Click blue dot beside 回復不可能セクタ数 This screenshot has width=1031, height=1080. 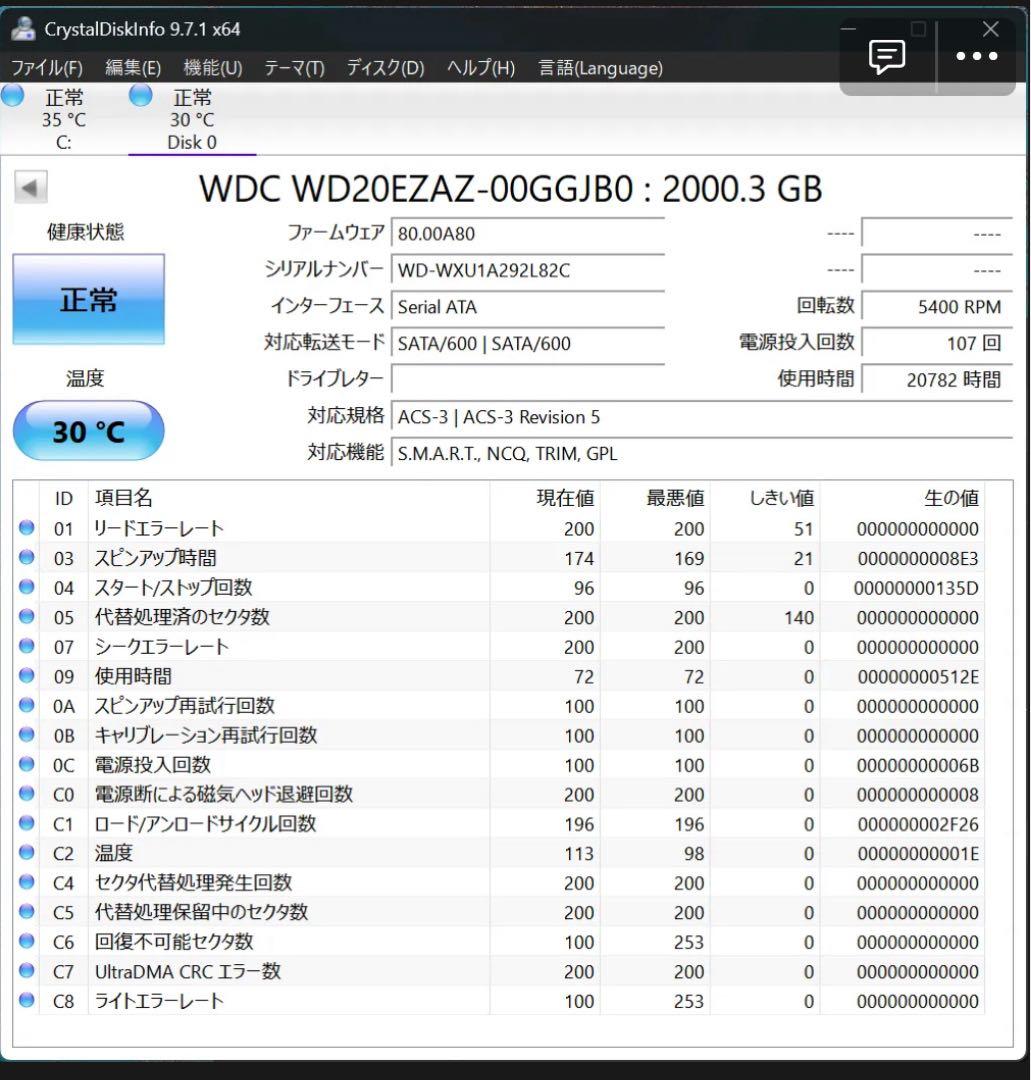point(25,941)
